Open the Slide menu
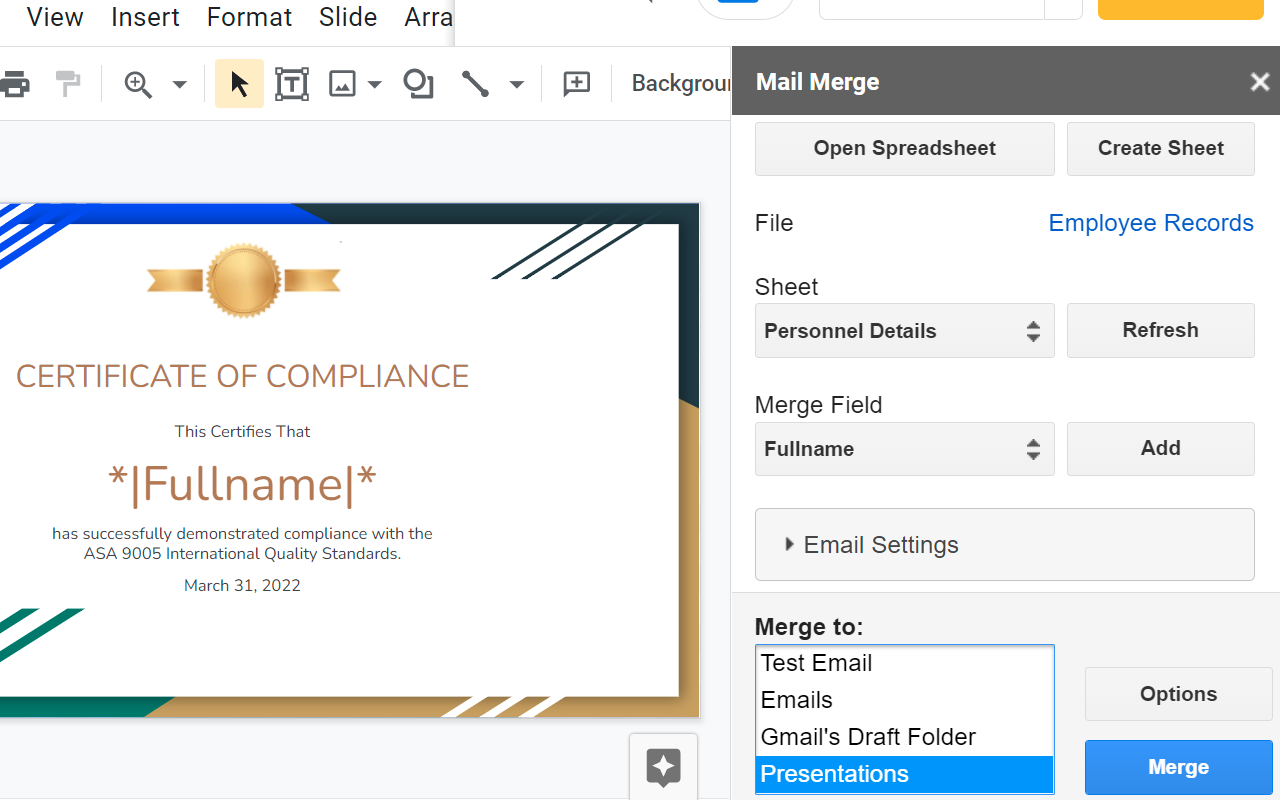The height and width of the screenshot is (800, 1280). [x=347, y=17]
